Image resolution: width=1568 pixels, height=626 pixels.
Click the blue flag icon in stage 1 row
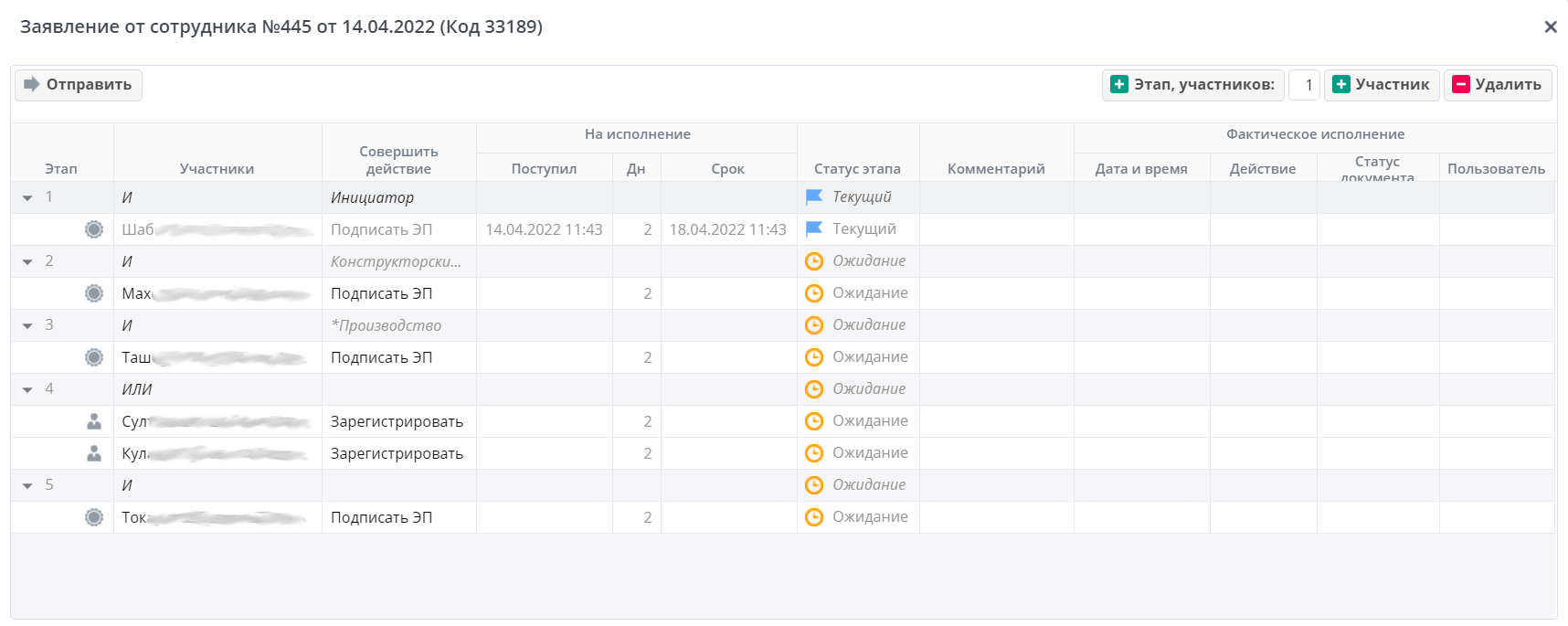coord(814,197)
